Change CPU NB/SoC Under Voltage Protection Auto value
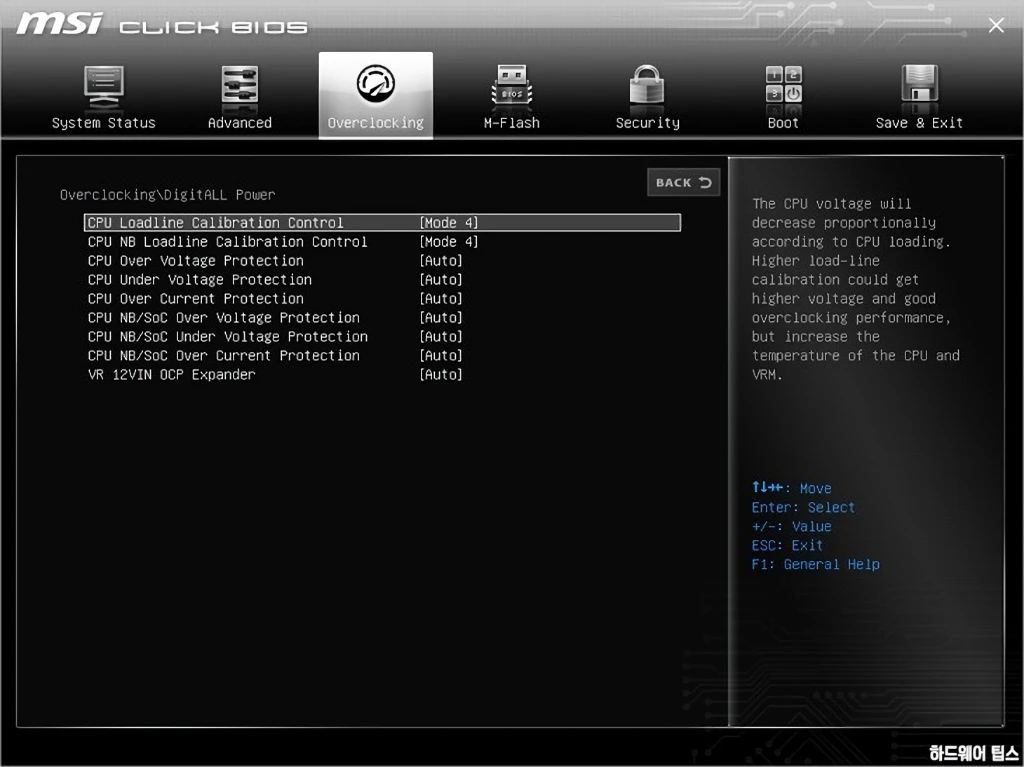This screenshot has height=767, width=1024. tap(441, 336)
